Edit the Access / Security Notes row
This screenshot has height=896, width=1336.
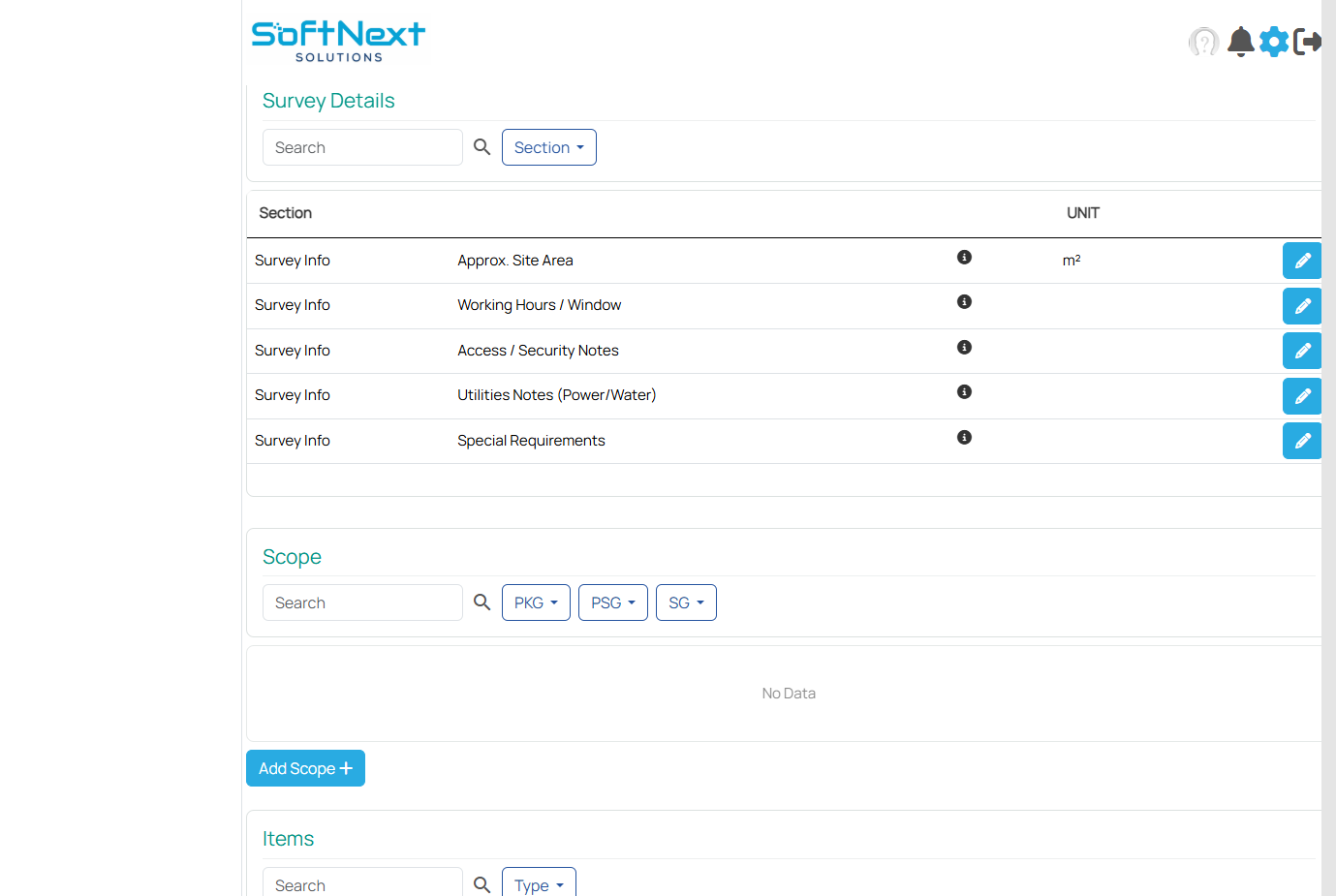pyautogui.click(x=1302, y=351)
